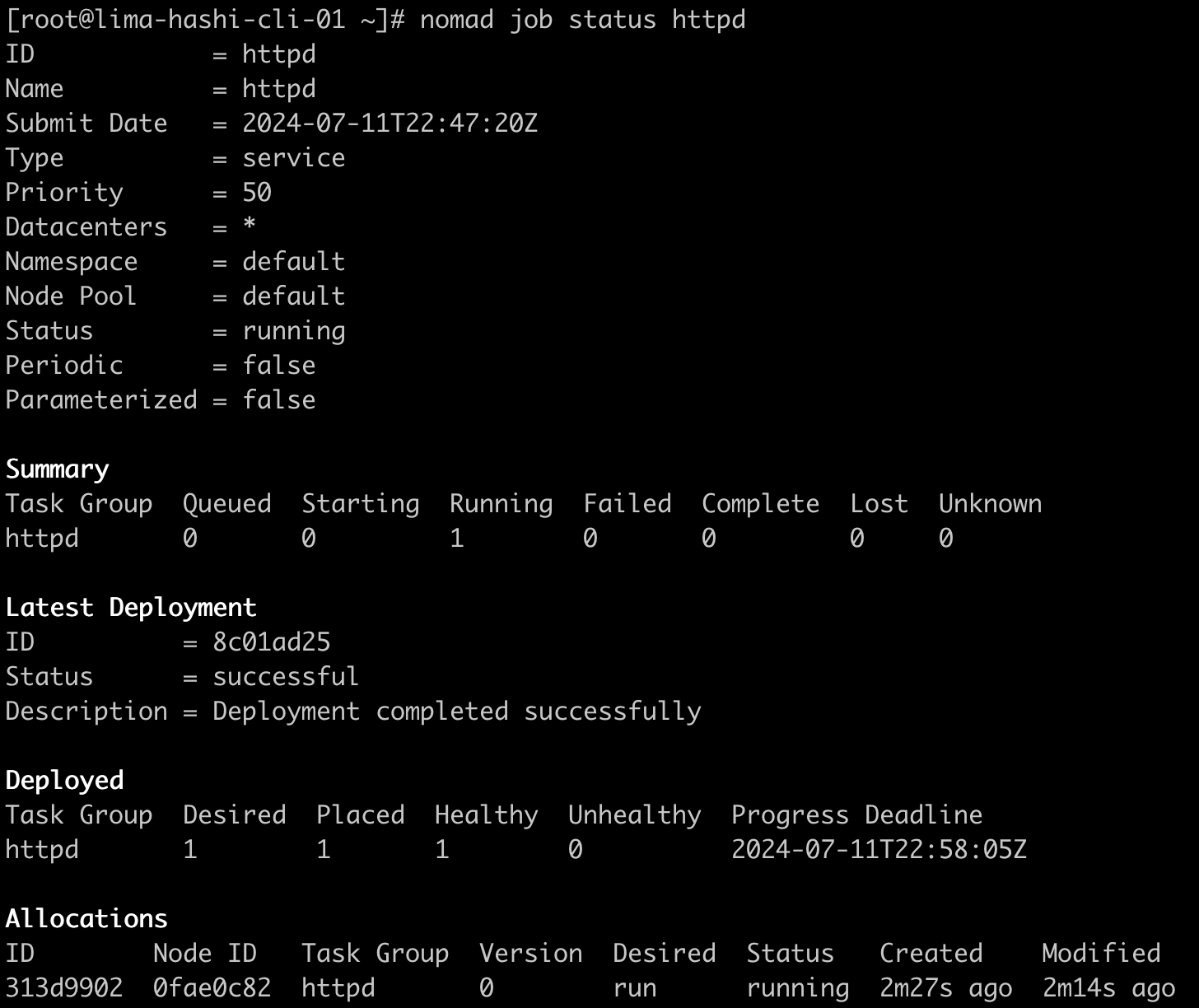
Task: Click the Parameterized label
Action: (101, 400)
